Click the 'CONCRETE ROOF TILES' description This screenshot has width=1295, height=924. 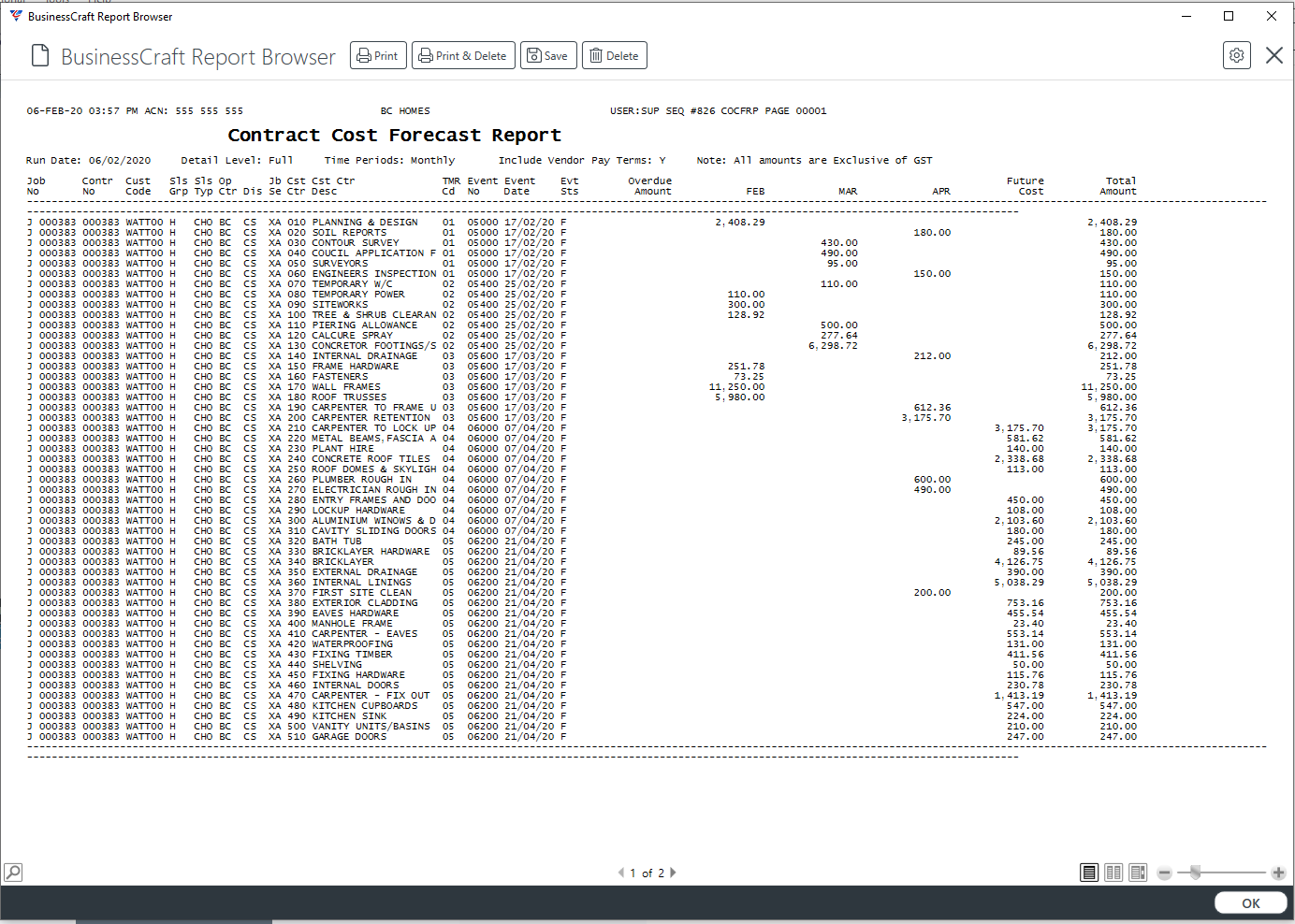coord(371,459)
